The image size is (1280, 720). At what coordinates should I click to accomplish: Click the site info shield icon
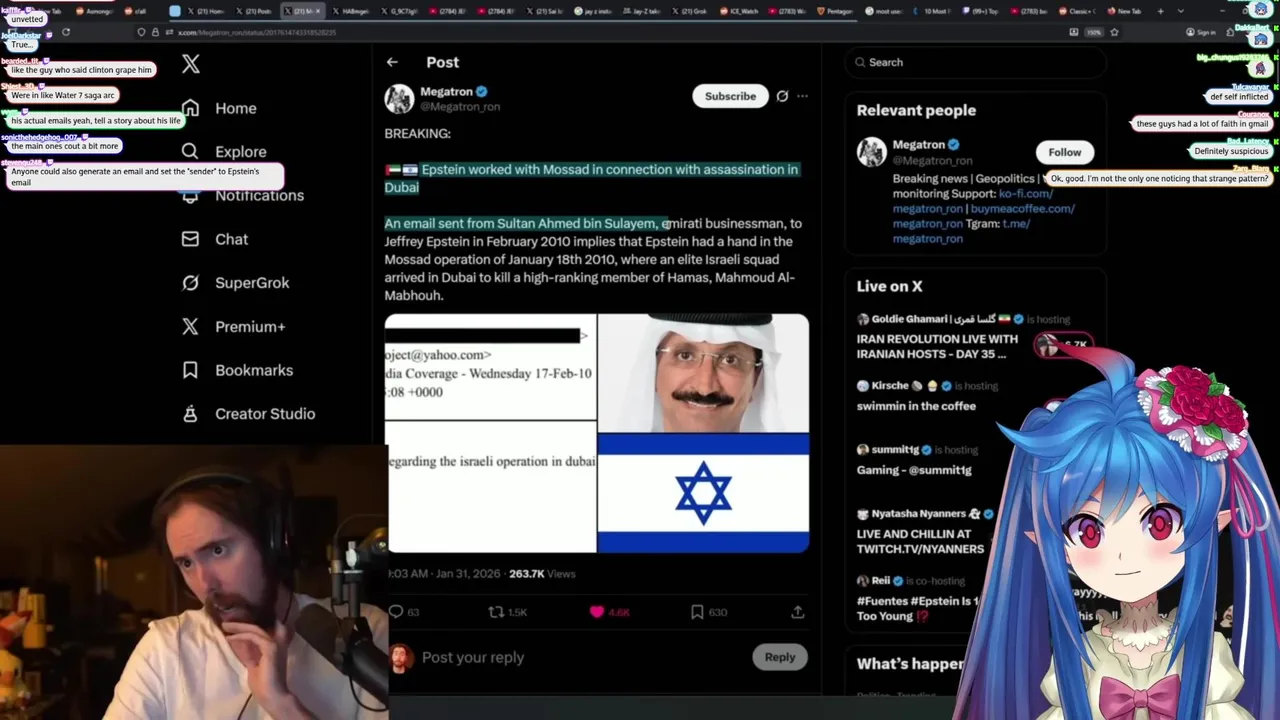coord(141,32)
